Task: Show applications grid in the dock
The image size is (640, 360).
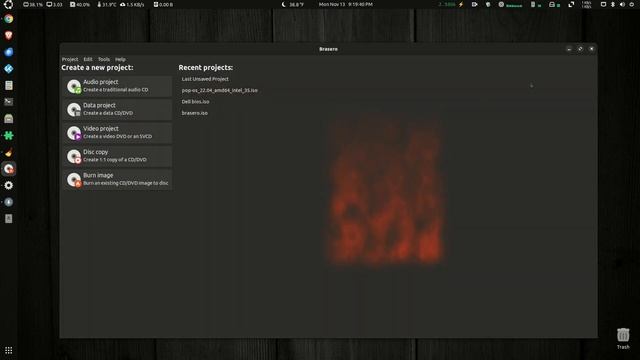Action: tap(9, 350)
